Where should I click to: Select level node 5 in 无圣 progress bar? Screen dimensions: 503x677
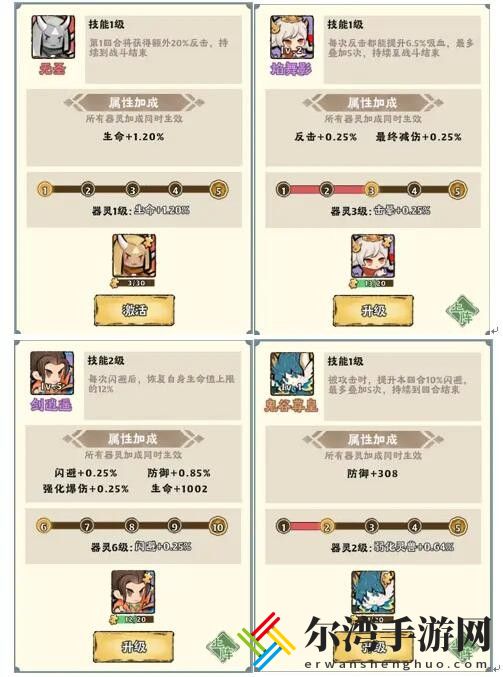pos(218,190)
